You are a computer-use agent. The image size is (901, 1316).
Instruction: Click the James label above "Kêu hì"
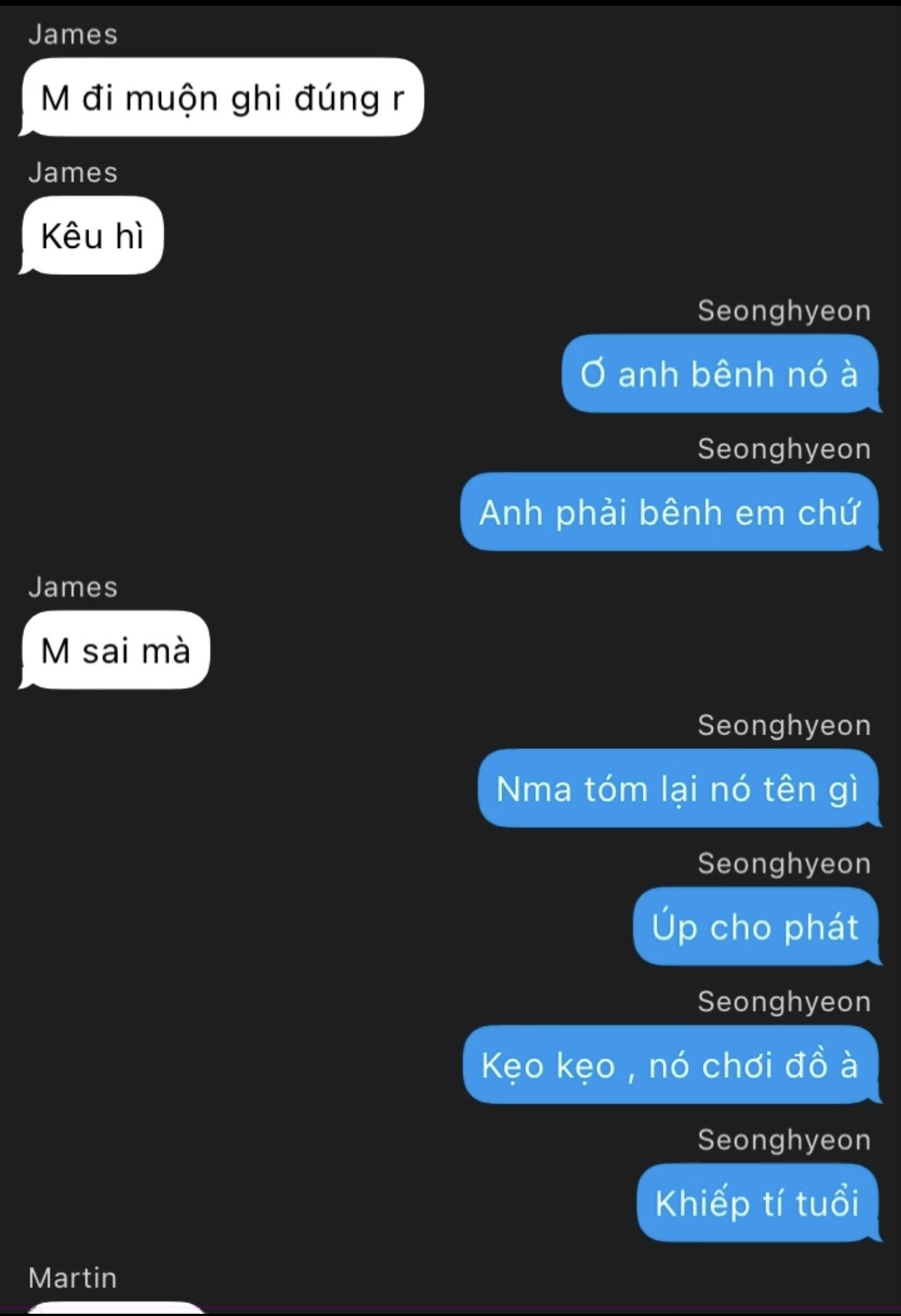point(73,173)
